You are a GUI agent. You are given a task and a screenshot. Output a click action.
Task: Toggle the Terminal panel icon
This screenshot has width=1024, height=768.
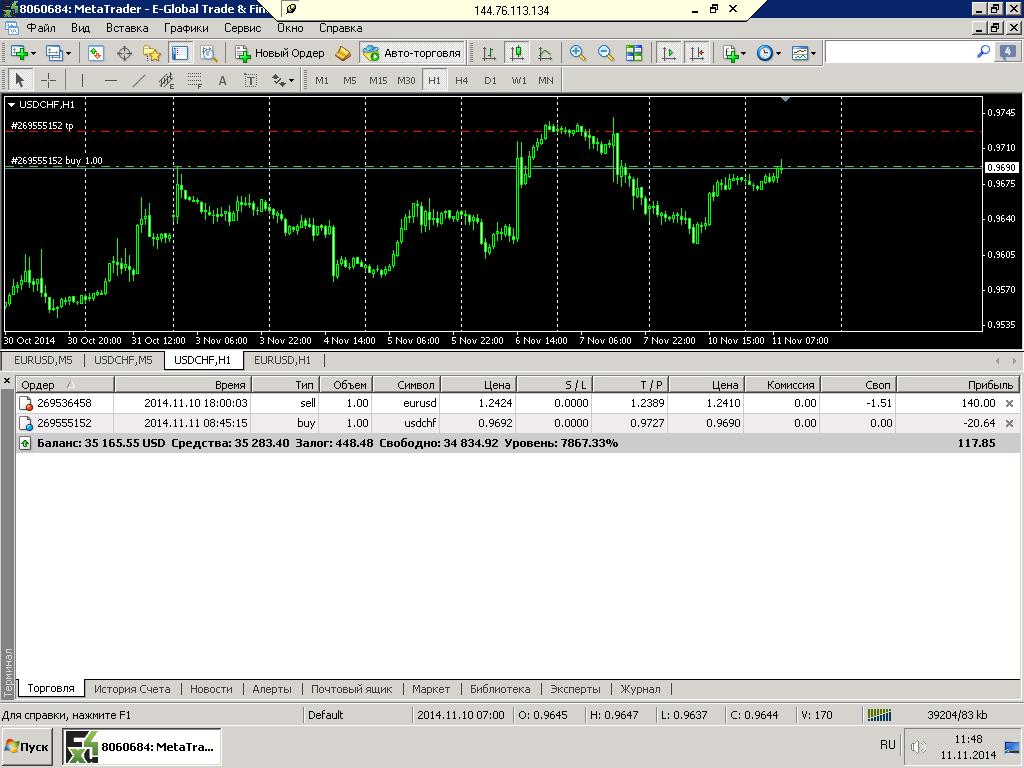[180, 53]
